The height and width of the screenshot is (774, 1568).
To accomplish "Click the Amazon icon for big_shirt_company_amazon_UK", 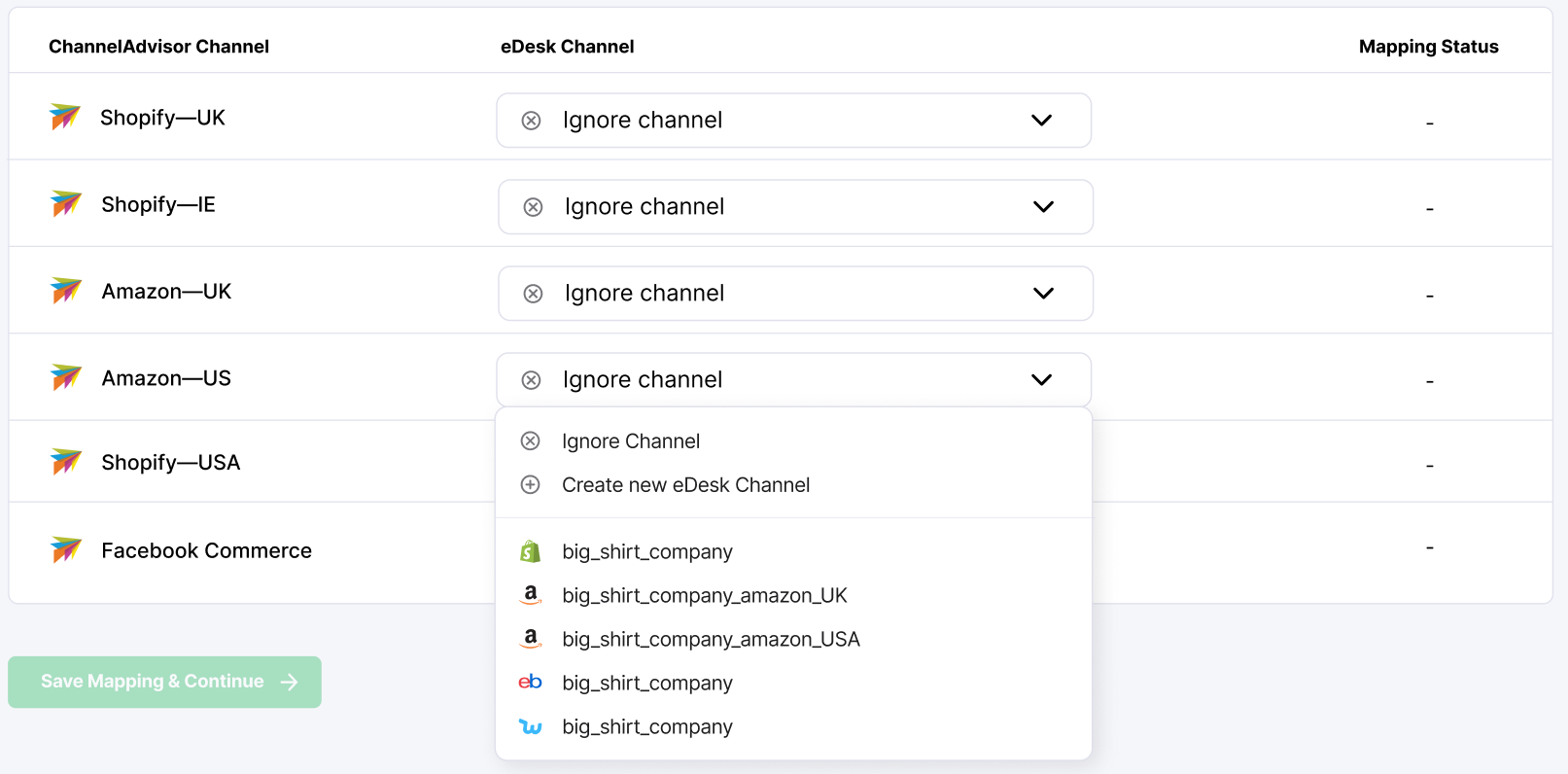I will coord(531,594).
